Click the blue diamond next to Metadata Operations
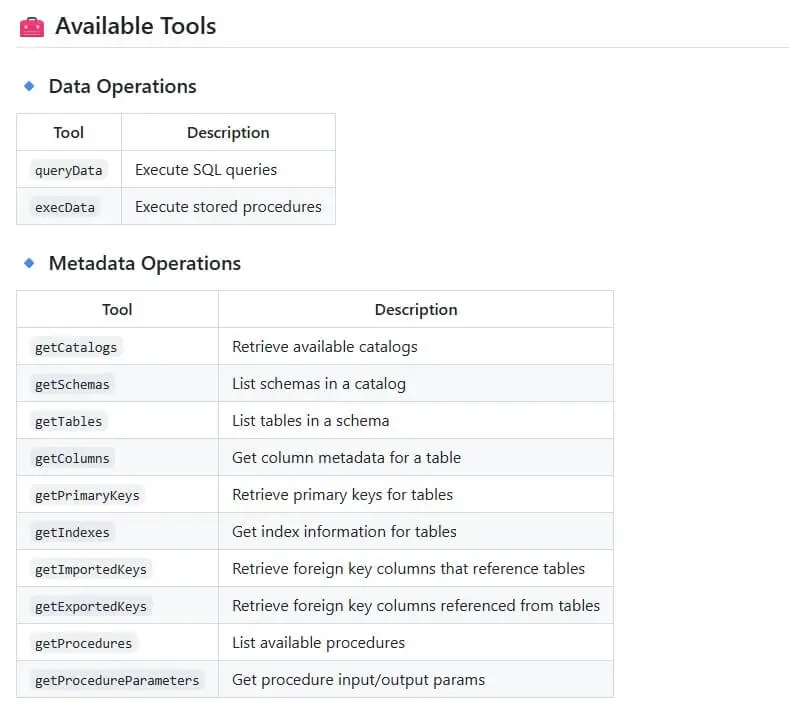 pyautogui.click(x=29, y=263)
